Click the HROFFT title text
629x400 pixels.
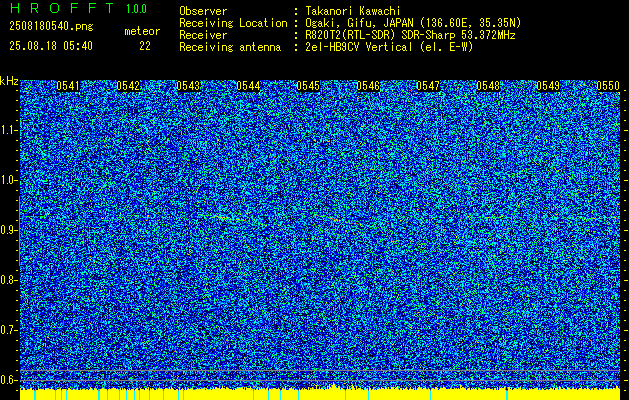tap(62, 8)
